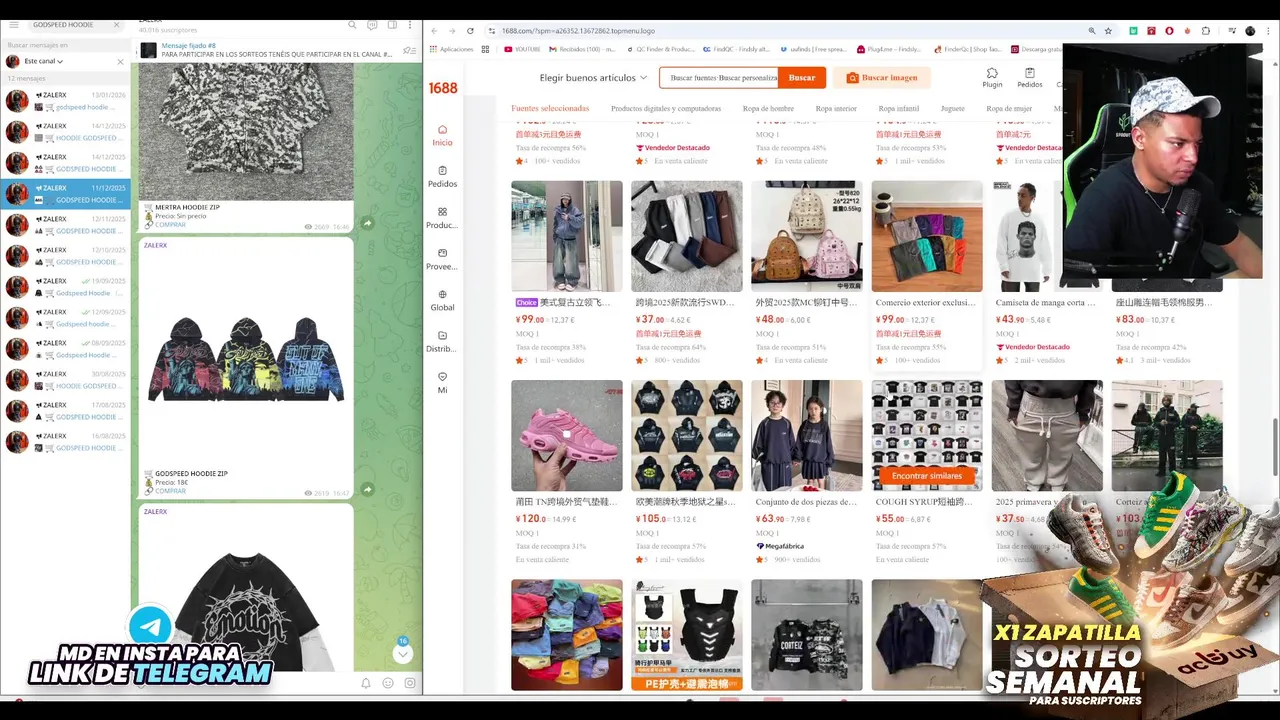Click camera icon in Telegram bottom bar
The width and height of the screenshot is (1280, 720).
pyautogui.click(x=410, y=683)
